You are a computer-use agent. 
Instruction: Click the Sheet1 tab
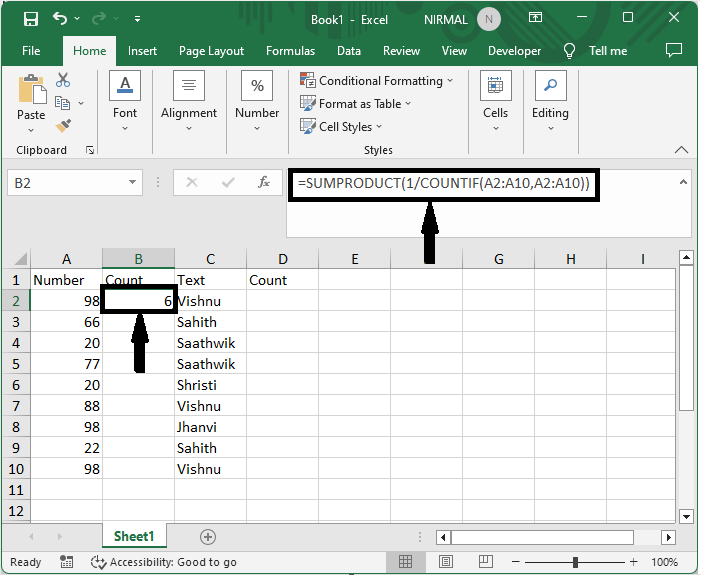tap(134, 536)
